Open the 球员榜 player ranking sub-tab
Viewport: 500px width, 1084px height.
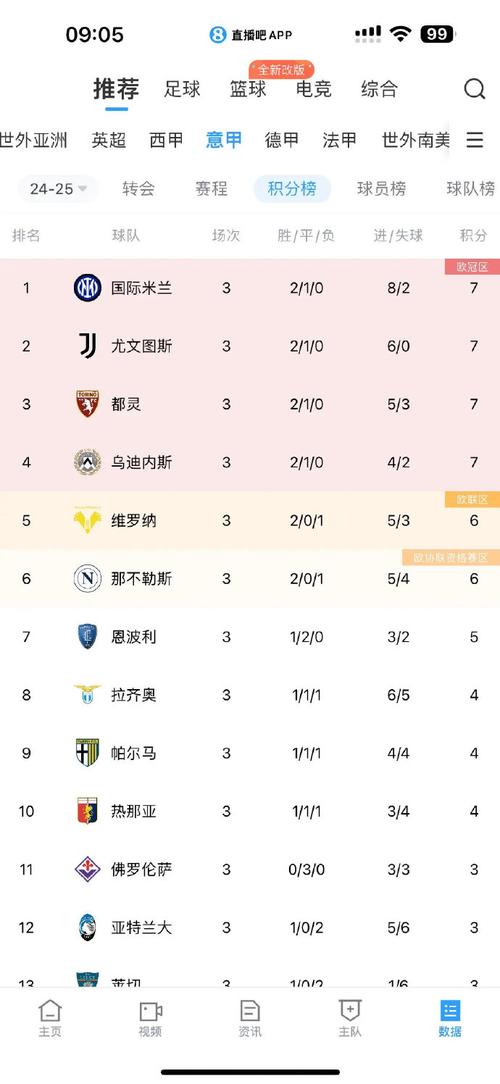(382, 189)
